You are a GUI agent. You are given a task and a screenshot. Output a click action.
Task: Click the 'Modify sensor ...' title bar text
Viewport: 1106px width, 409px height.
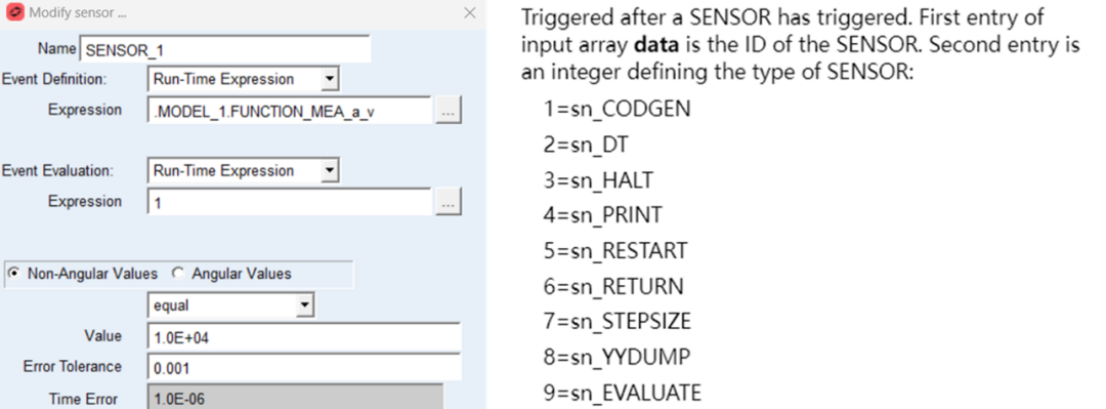pyautogui.click(x=77, y=14)
